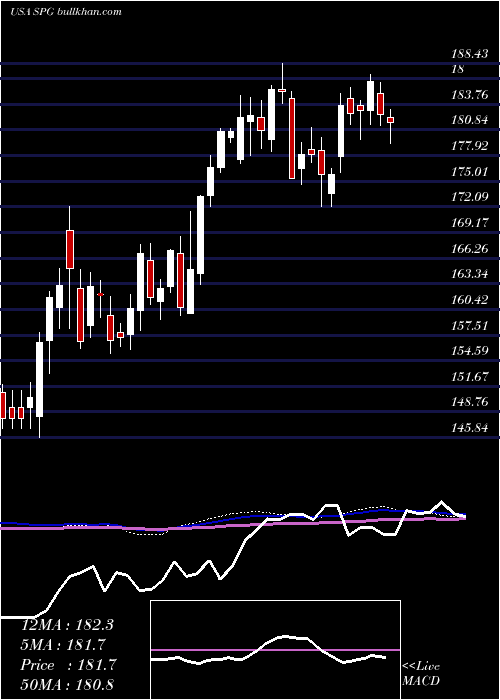Click the 12MA : 182.3 readout
This screenshot has height=700, width=500.
click(67, 625)
